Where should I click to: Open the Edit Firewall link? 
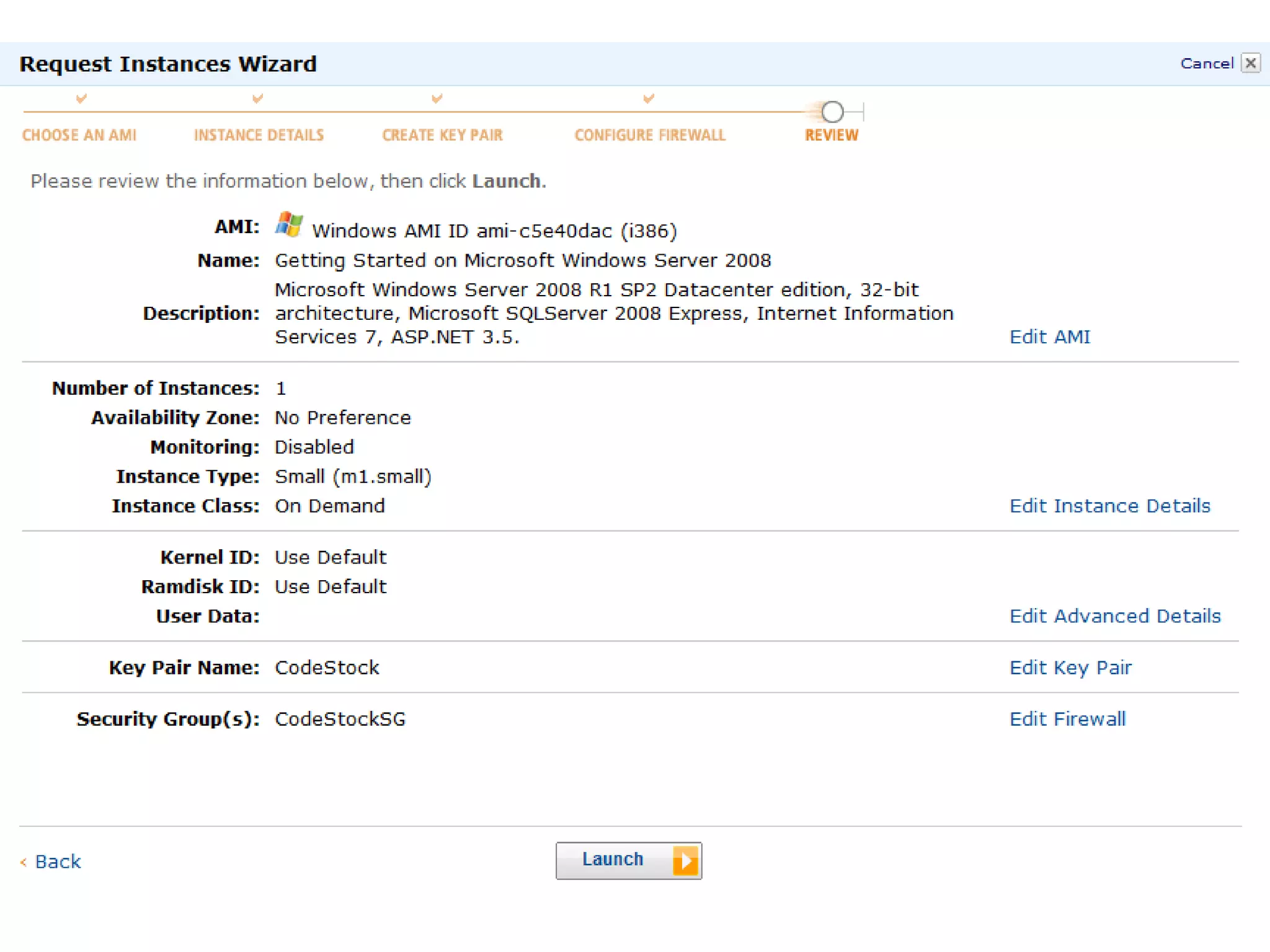pos(1067,719)
